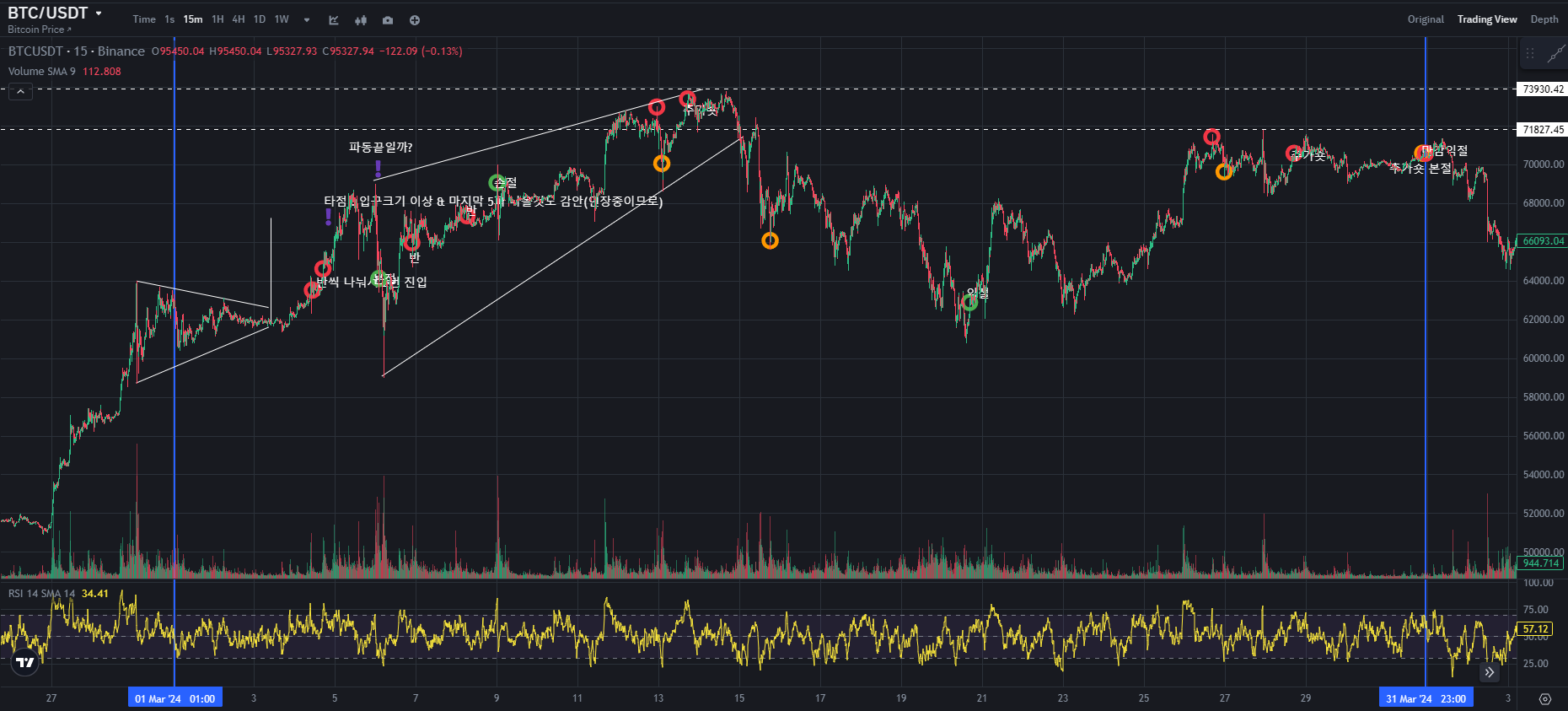Take a chart snapshot with camera icon

coord(388,19)
